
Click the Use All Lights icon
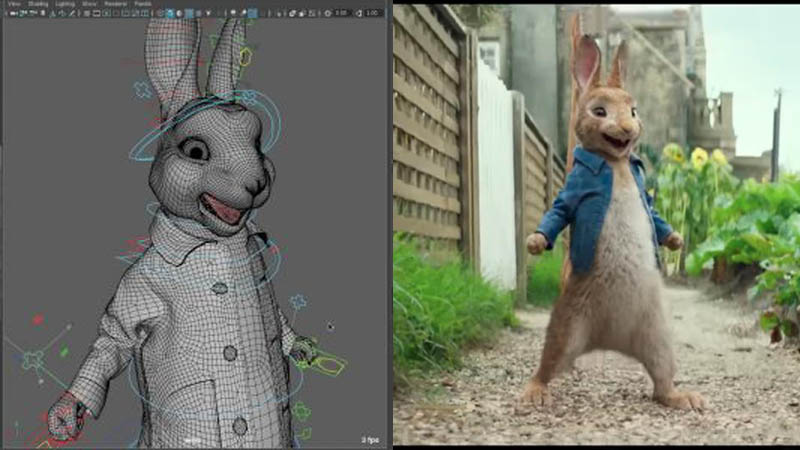[208, 13]
